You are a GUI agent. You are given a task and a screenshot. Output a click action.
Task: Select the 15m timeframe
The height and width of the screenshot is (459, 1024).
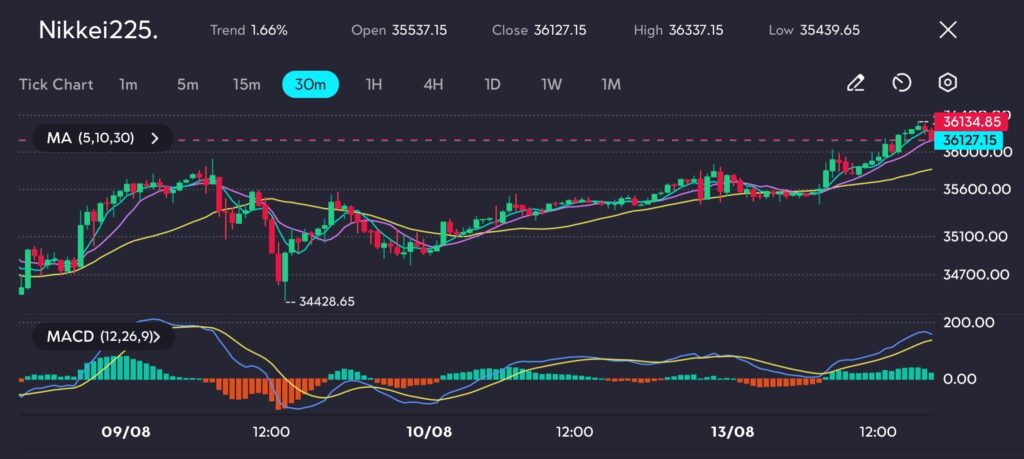[247, 84]
